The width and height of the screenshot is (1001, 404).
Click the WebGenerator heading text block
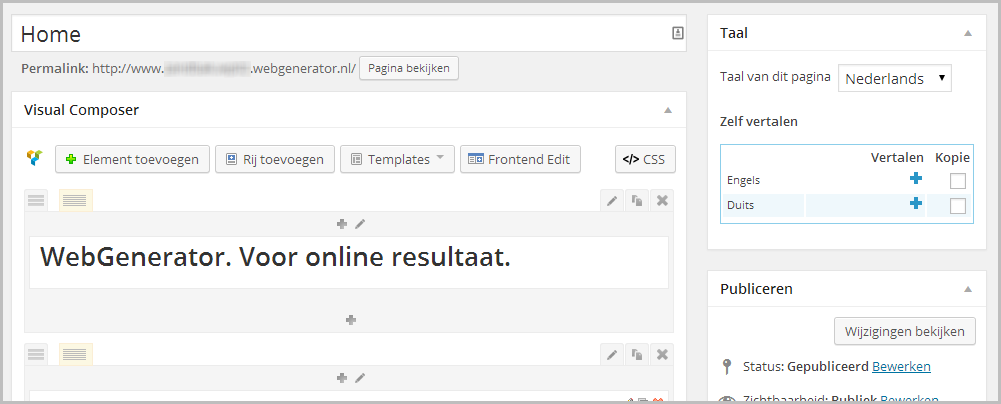[x=349, y=262]
